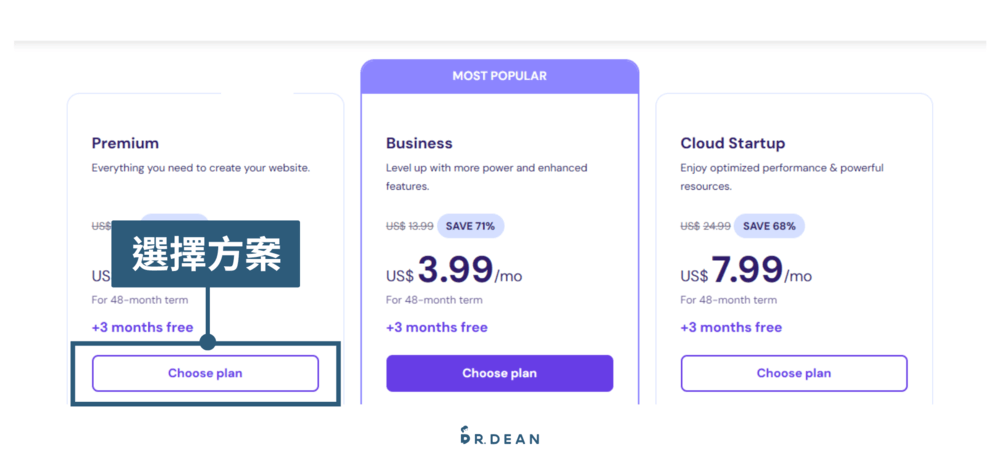This screenshot has height=469, width=1000.
Task: Click the Business plan description text
Action: click(486, 177)
